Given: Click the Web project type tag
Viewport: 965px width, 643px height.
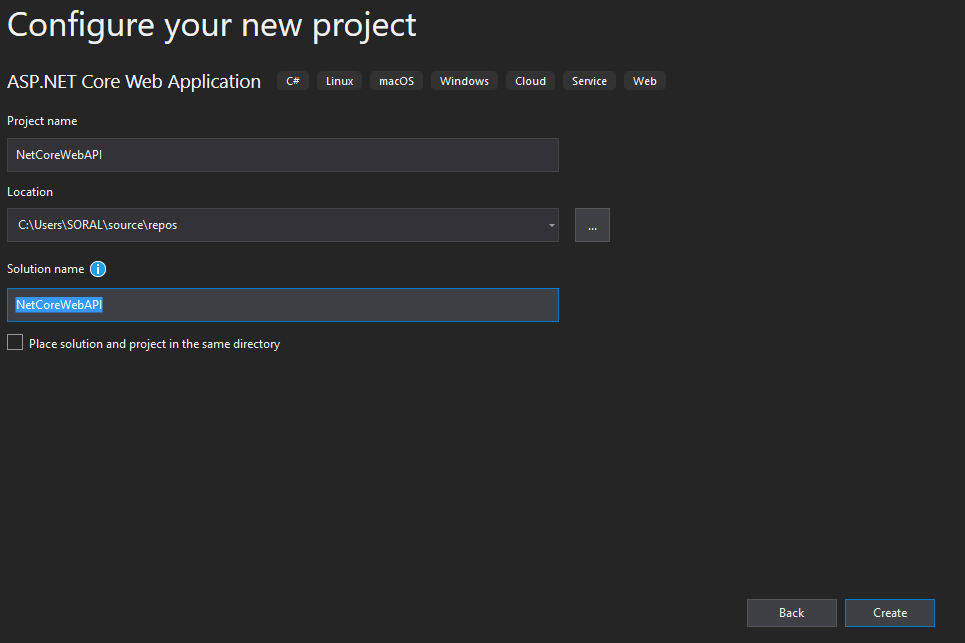Looking at the screenshot, I should (x=644, y=81).
